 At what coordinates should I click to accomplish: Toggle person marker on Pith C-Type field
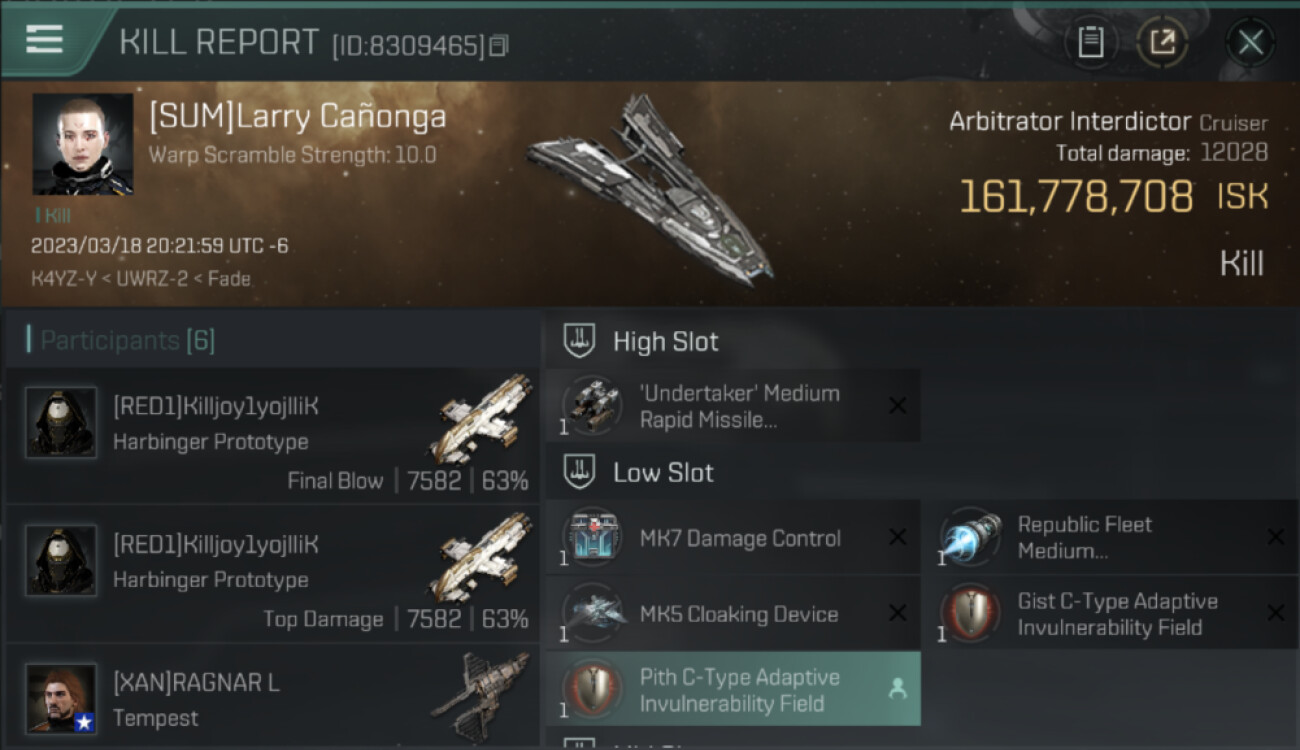pyautogui.click(x=898, y=689)
